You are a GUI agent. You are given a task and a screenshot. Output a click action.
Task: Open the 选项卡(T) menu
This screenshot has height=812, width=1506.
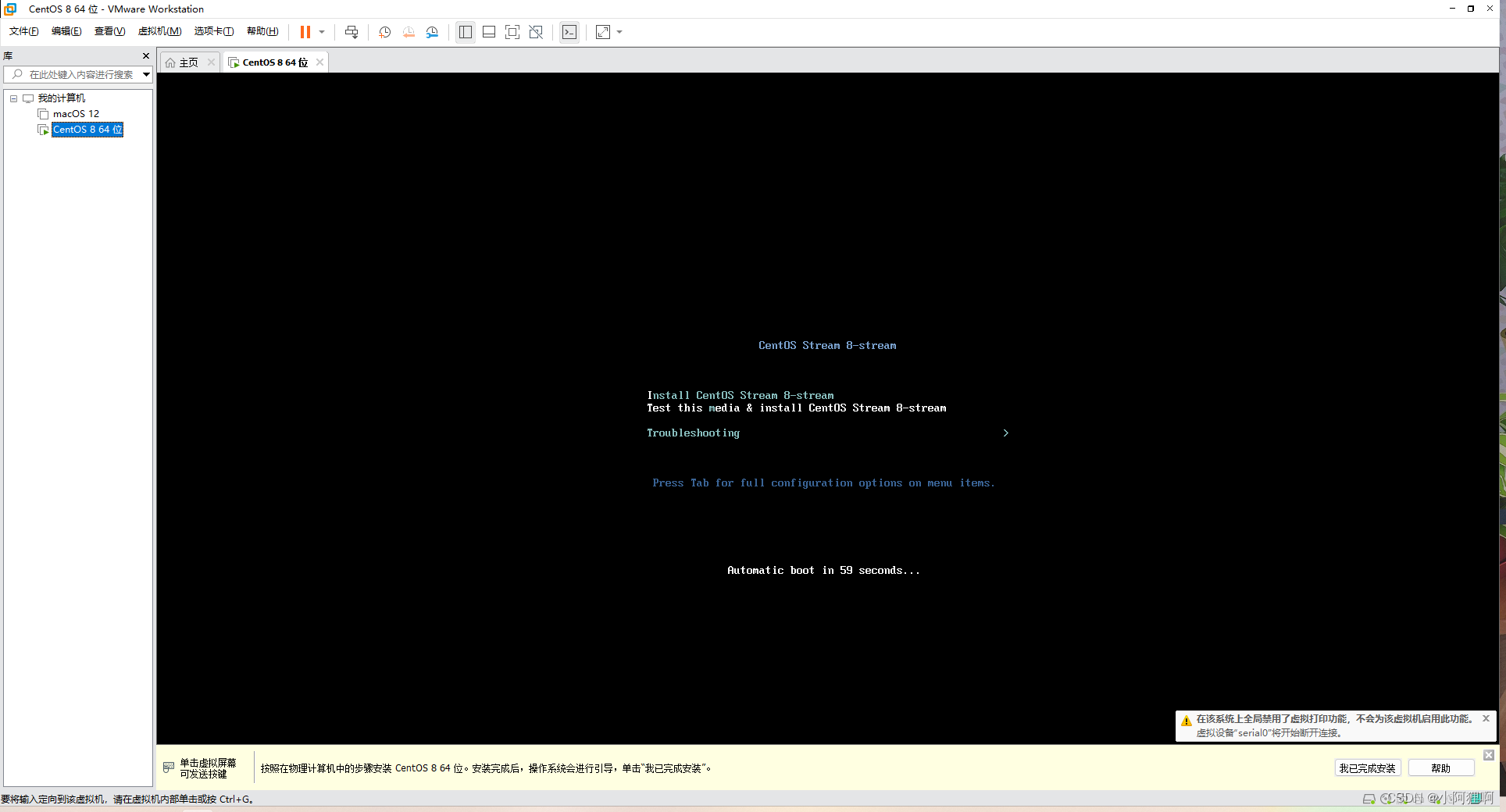214,31
